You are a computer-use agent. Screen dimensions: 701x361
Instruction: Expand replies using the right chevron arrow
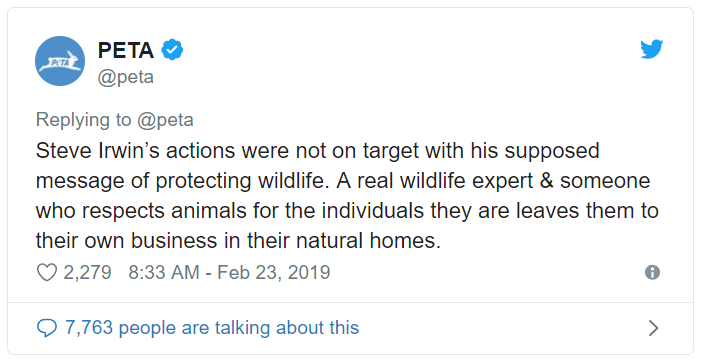tap(653, 328)
